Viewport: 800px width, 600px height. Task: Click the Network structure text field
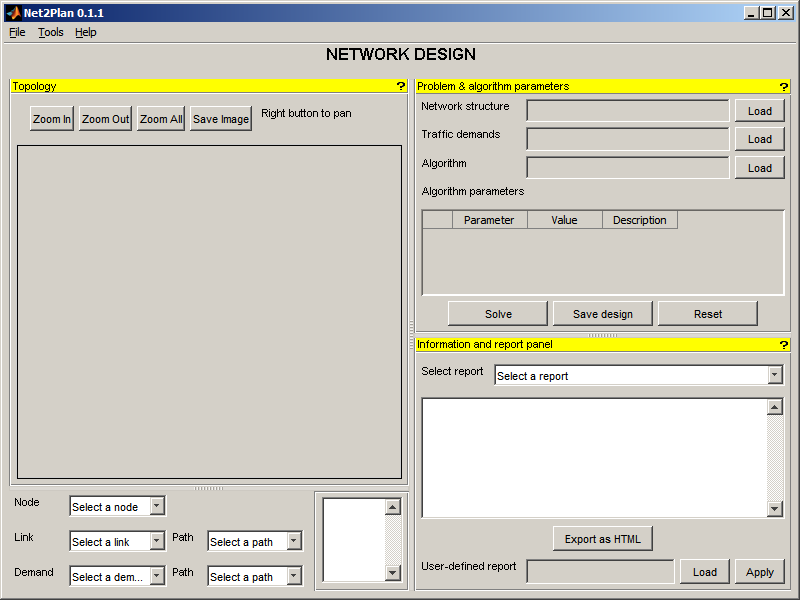[628, 111]
